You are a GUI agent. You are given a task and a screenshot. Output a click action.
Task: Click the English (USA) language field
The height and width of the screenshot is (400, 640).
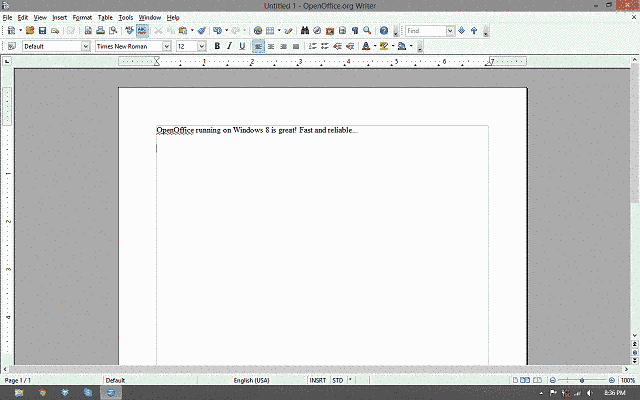(x=251, y=380)
